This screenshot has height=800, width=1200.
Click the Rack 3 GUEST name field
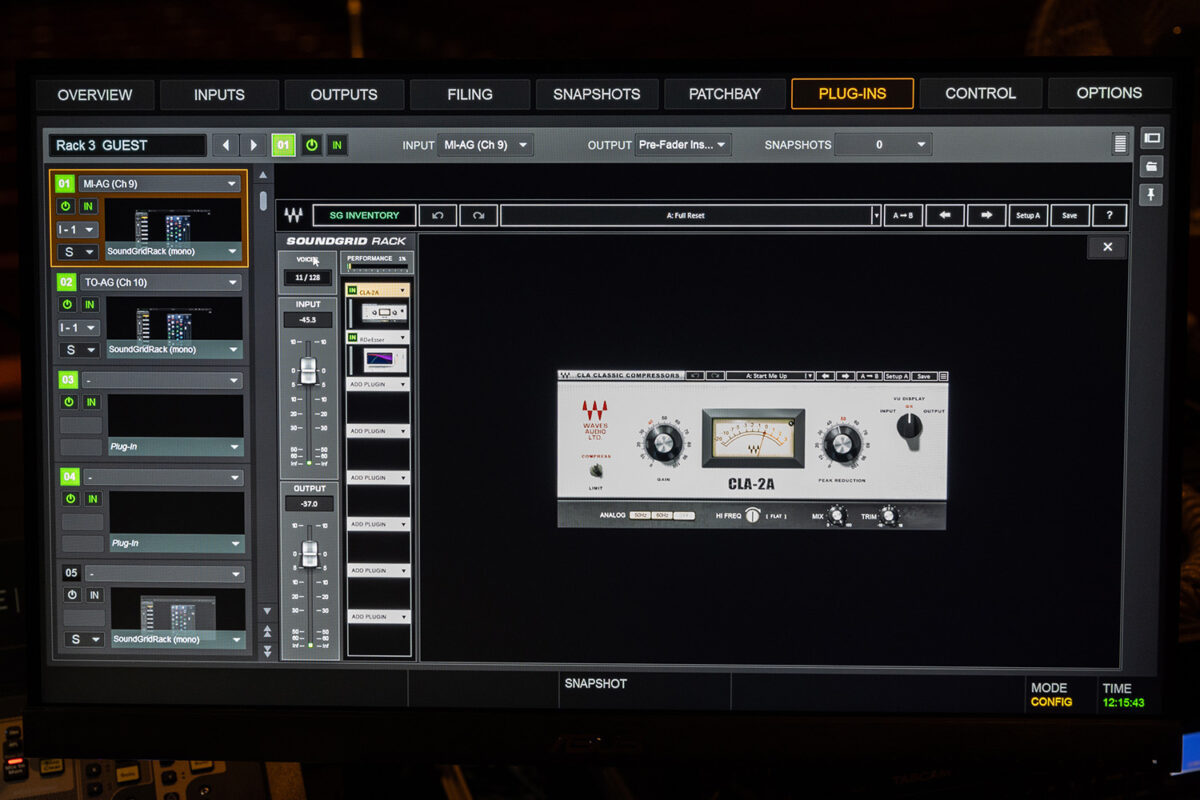point(127,145)
